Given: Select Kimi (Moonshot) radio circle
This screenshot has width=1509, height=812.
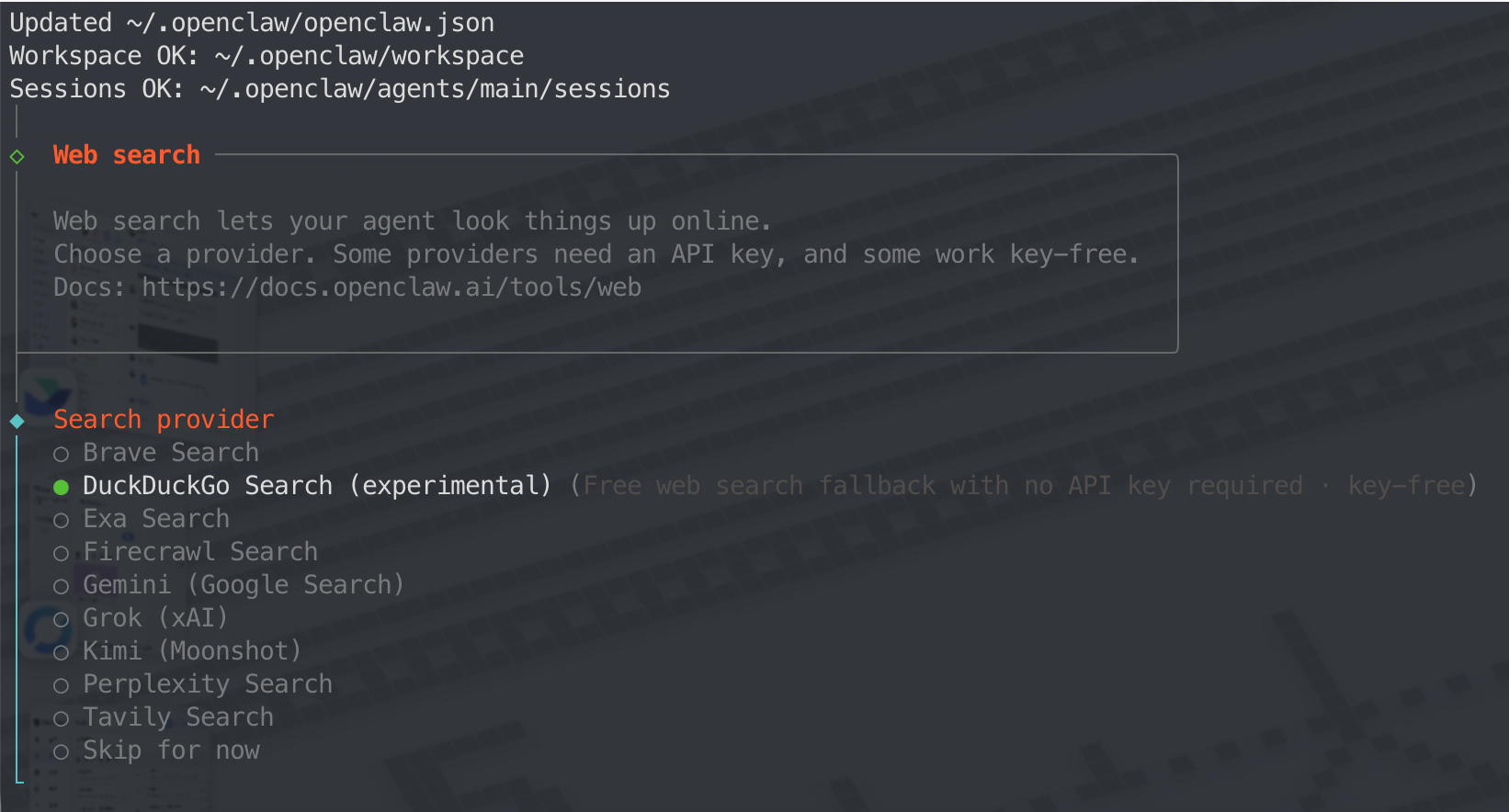Looking at the screenshot, I should click(x=62, y=652).
